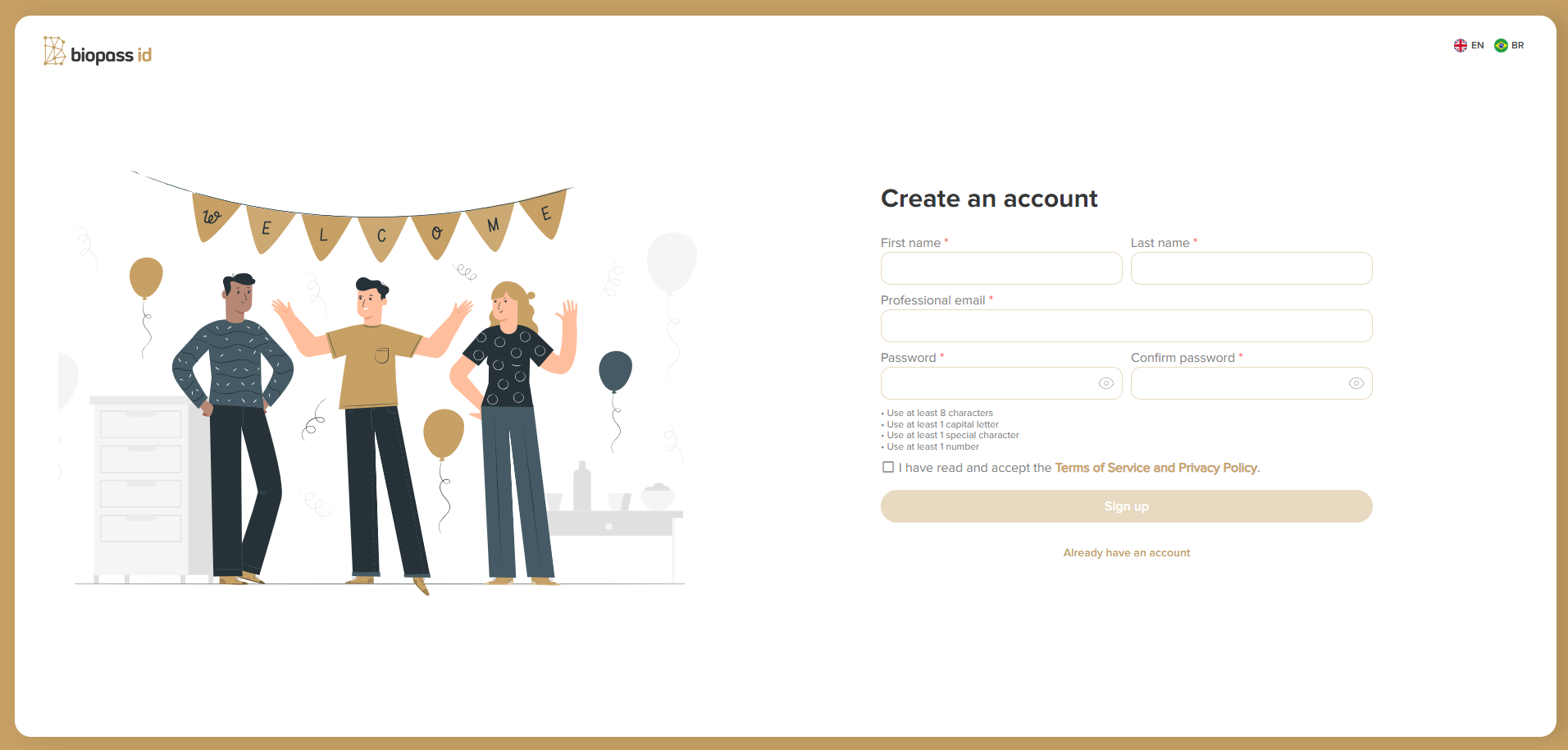This screenshot has width=1568, height=750.
Task: Select the BR language label
Action: pos(1517,45)
